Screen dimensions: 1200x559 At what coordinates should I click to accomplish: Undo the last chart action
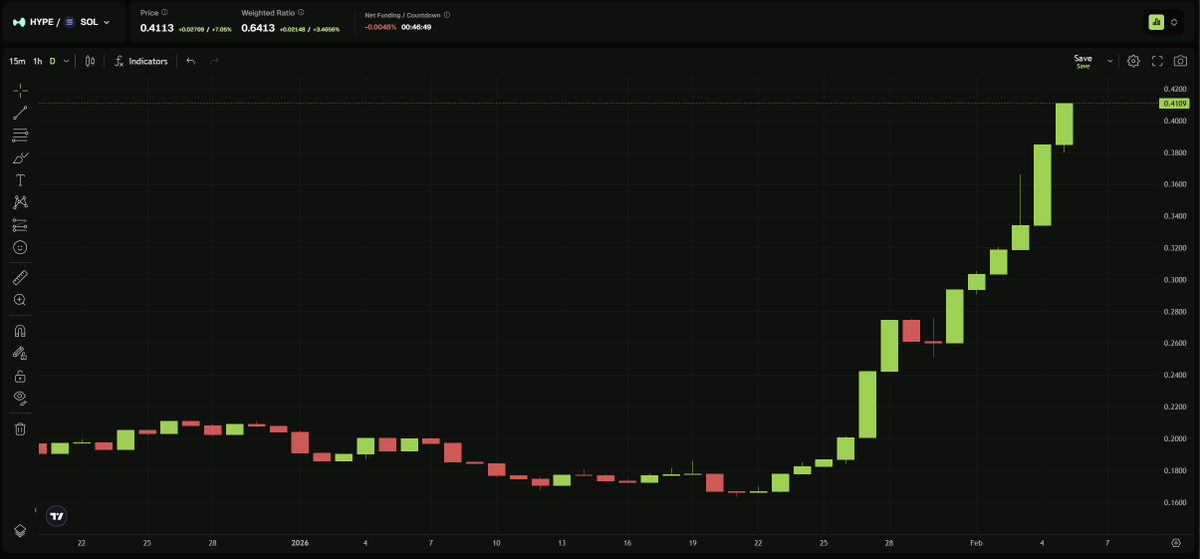[x=190, y=61]
